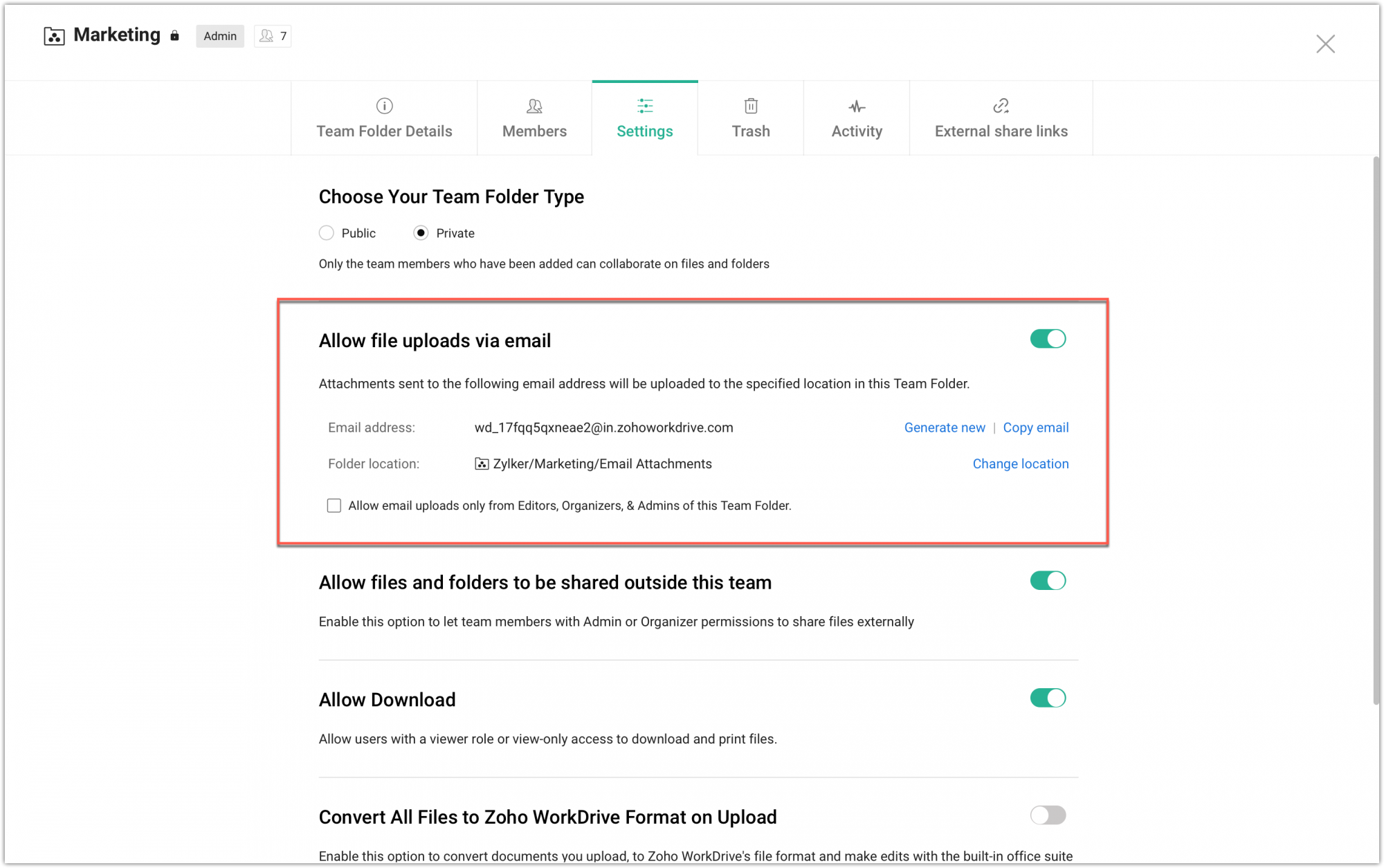Check Allow email uploads only from Editors checkbox
The width and height of the screenshot is (1384, 868).
334,506
